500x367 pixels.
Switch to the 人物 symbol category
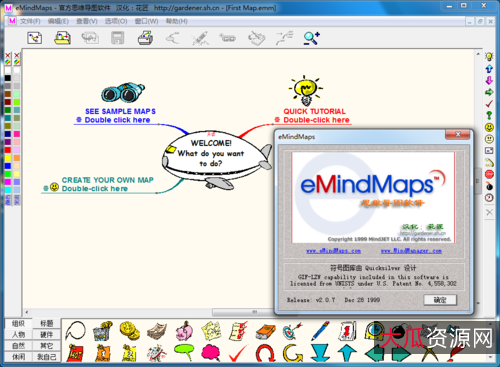pos(18,334)
